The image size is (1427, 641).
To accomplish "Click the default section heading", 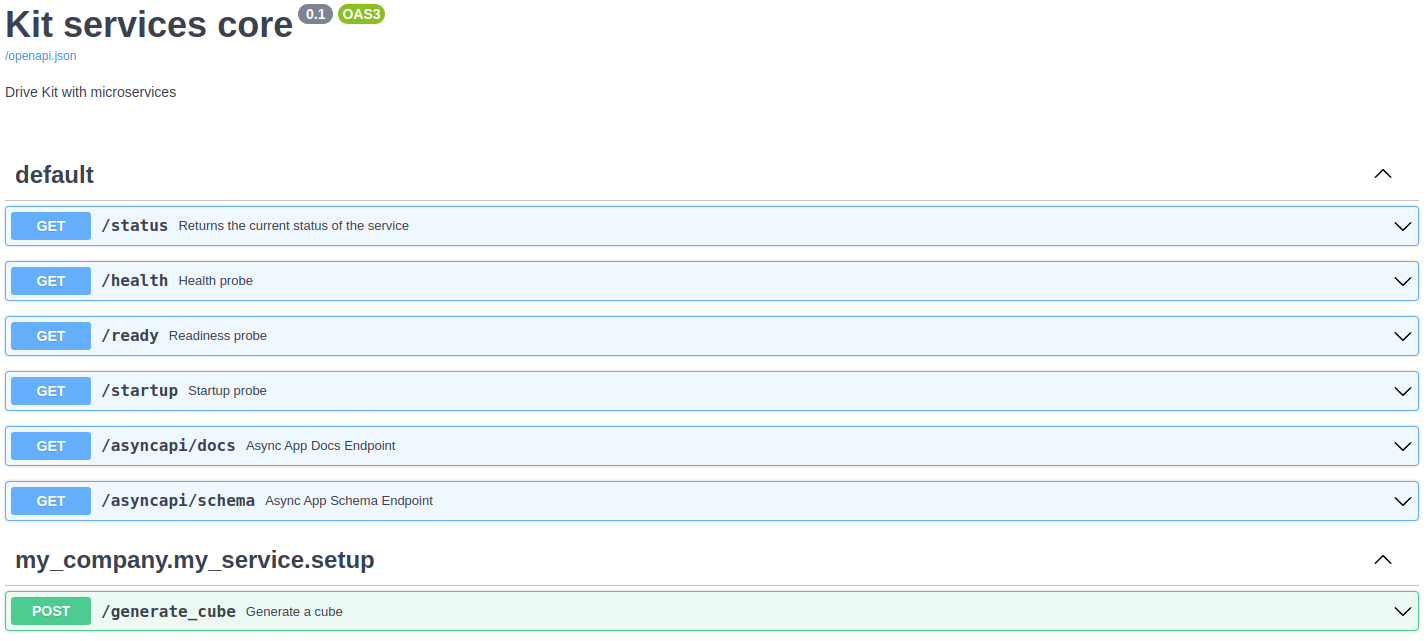I will 55,175.
